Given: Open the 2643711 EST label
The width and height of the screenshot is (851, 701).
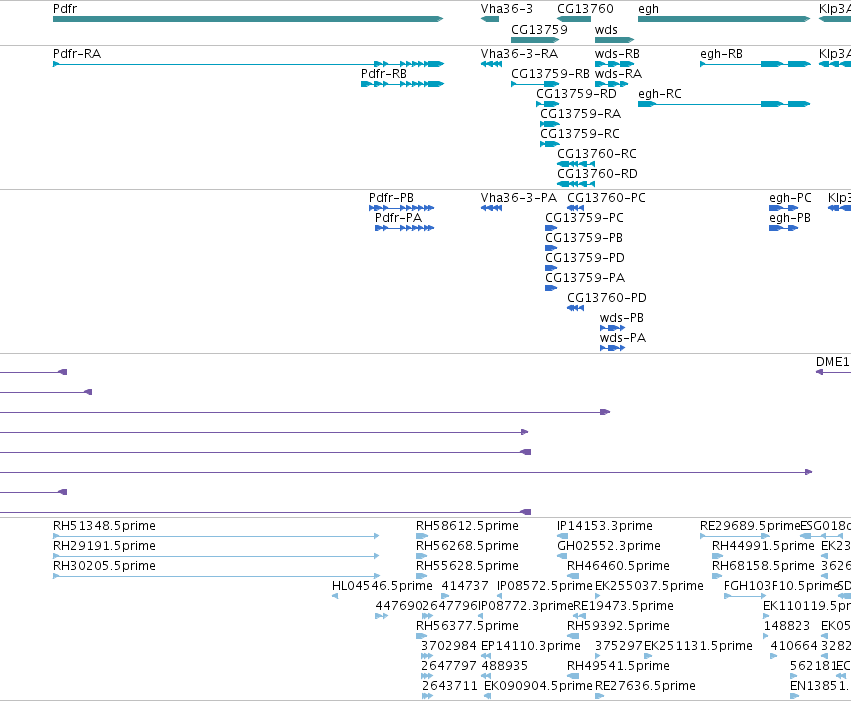Looking at the screenshot, I should pyautogui.click(x=450, y=687).
